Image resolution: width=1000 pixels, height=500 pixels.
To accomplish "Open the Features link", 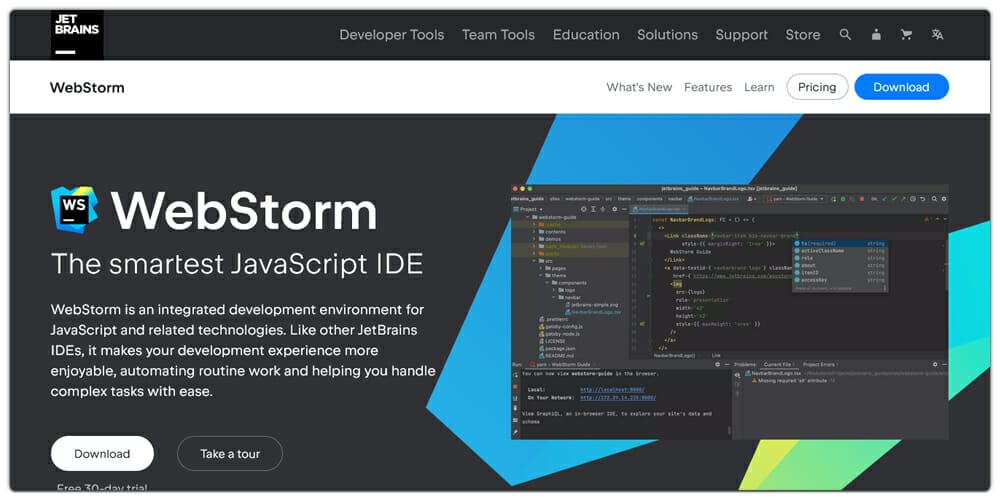I will [708, 87].
